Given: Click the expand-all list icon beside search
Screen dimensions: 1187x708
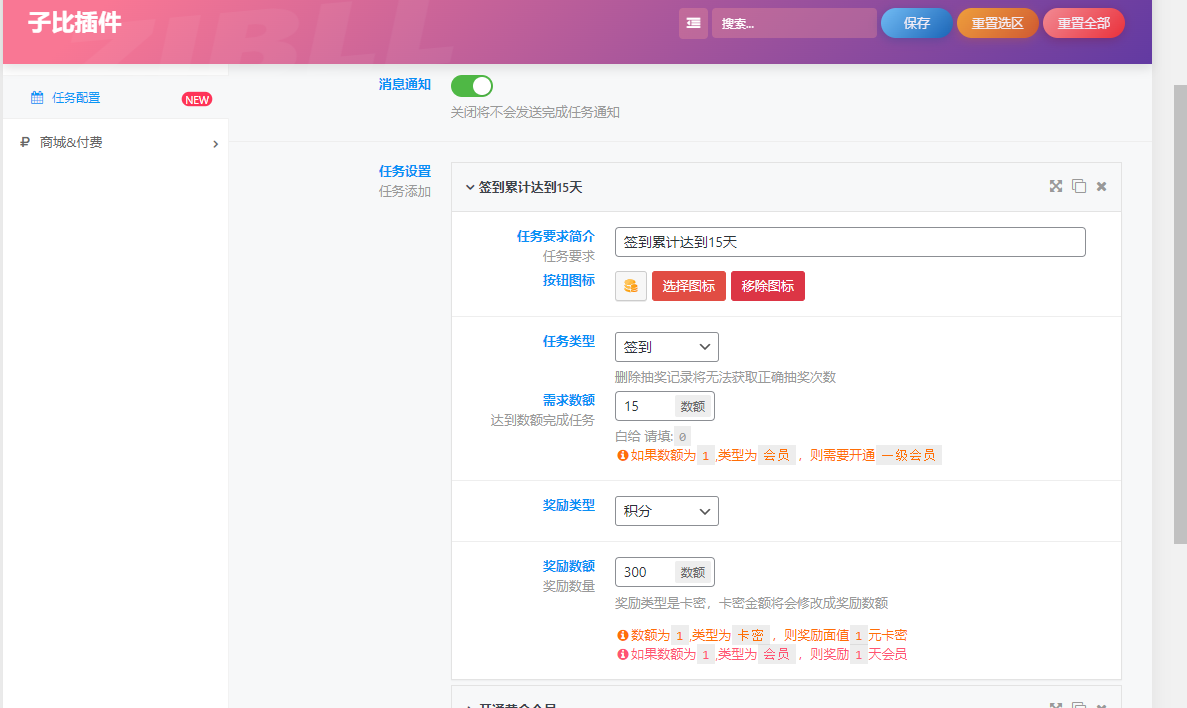Looking at the screenshot, I should pyautogui.click(x=693, y=23).
